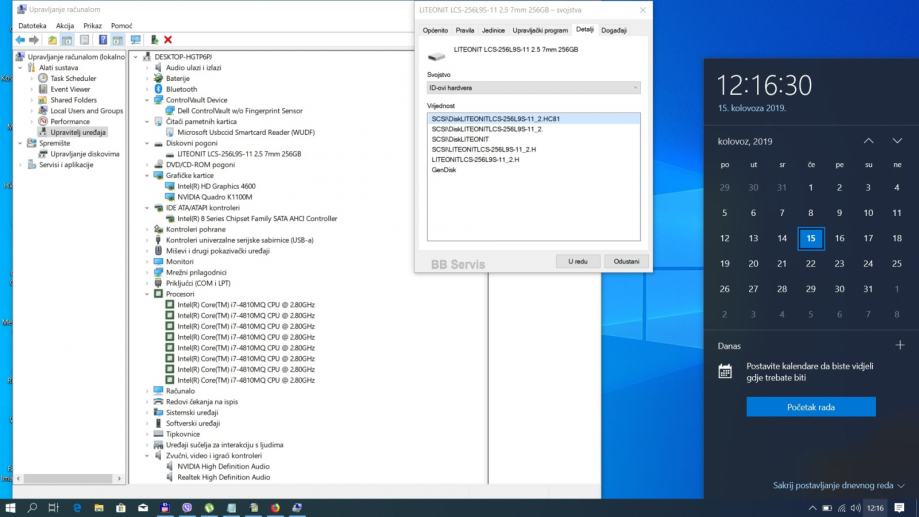The height and width of the screenshot is (517, 919).
Task: Click the Početak rada button
Action: 810,407
